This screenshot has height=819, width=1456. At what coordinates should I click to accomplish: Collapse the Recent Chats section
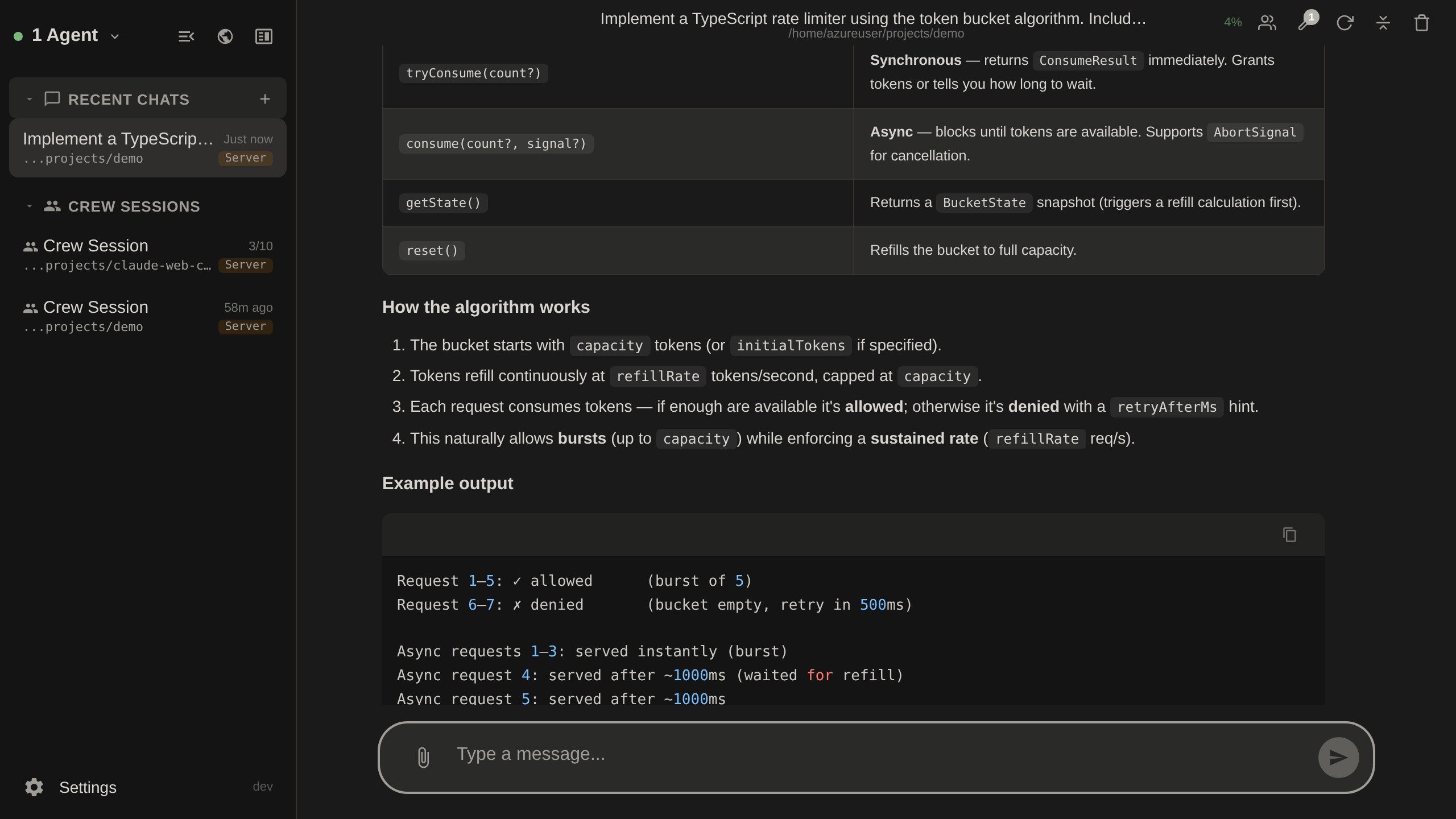pyautogui.click(x=30, y=99)
